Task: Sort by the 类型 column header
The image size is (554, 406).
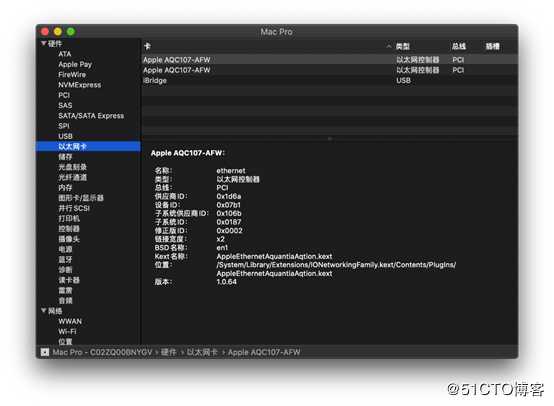Action: [402, 46]
